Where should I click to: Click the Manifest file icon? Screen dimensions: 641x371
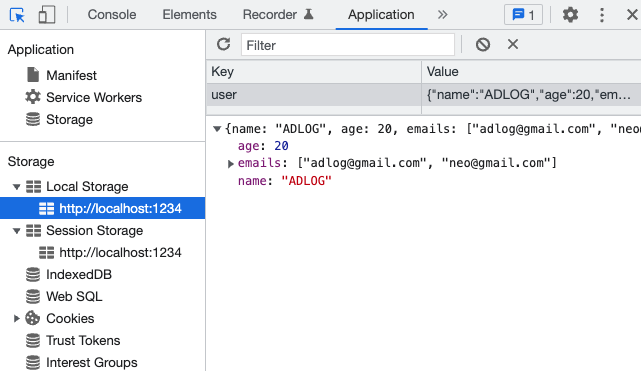pyautogui.click(x=33, y=75)
